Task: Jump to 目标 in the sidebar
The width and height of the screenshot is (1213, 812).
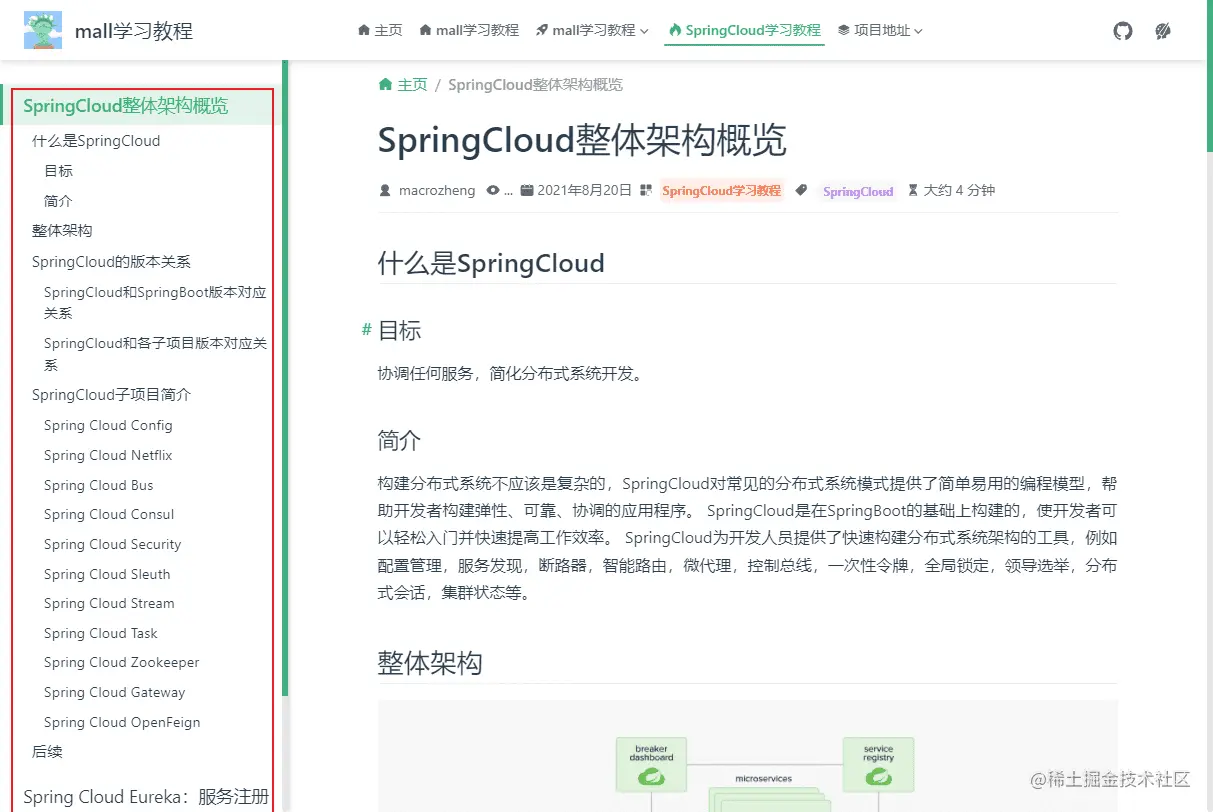Action: point(58,171)
